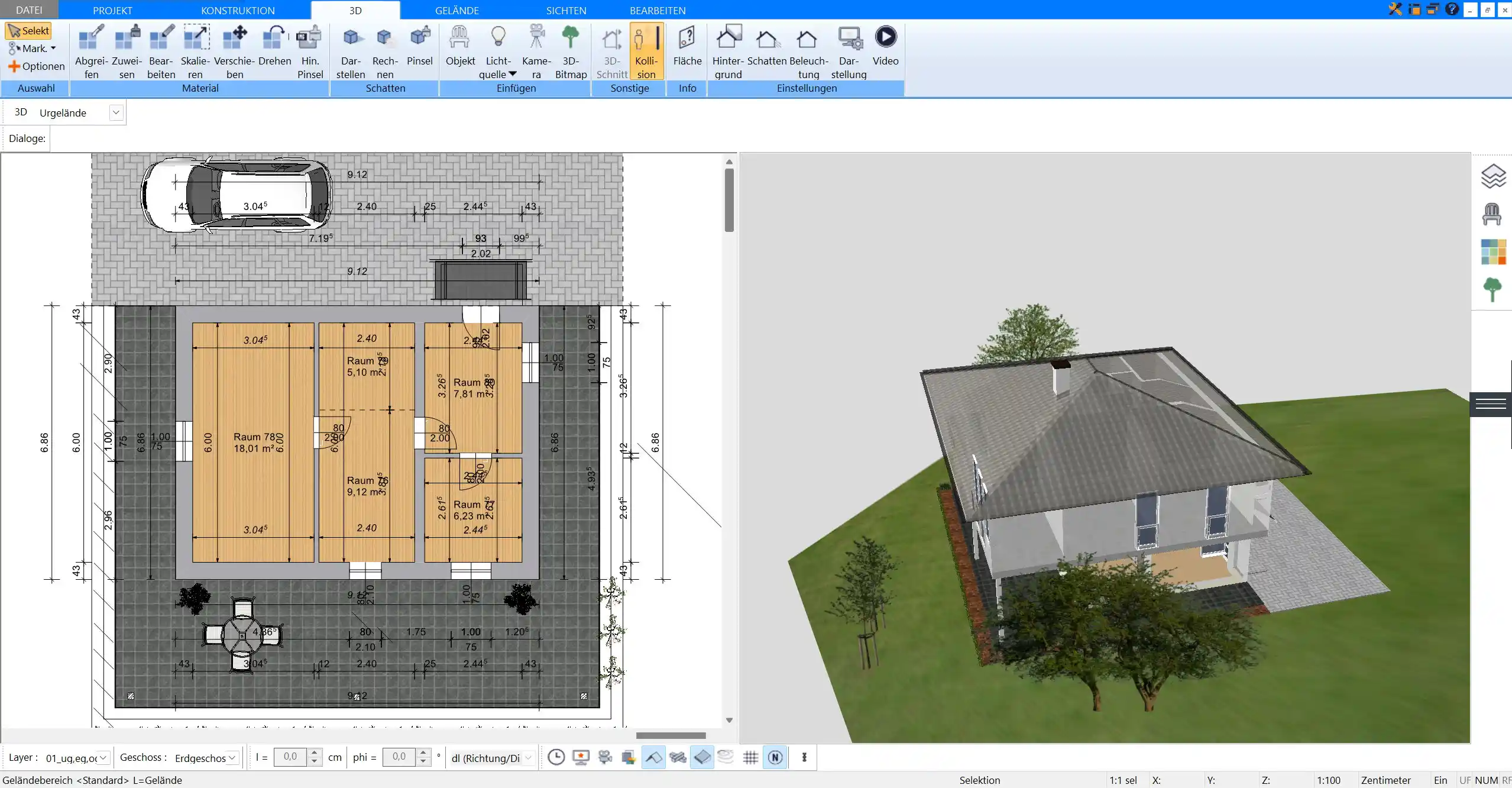Image resolution: width=1512 pixels, height=788 pixels.
Task: Toggle the roof outline display button
Action: pos(653,757)
